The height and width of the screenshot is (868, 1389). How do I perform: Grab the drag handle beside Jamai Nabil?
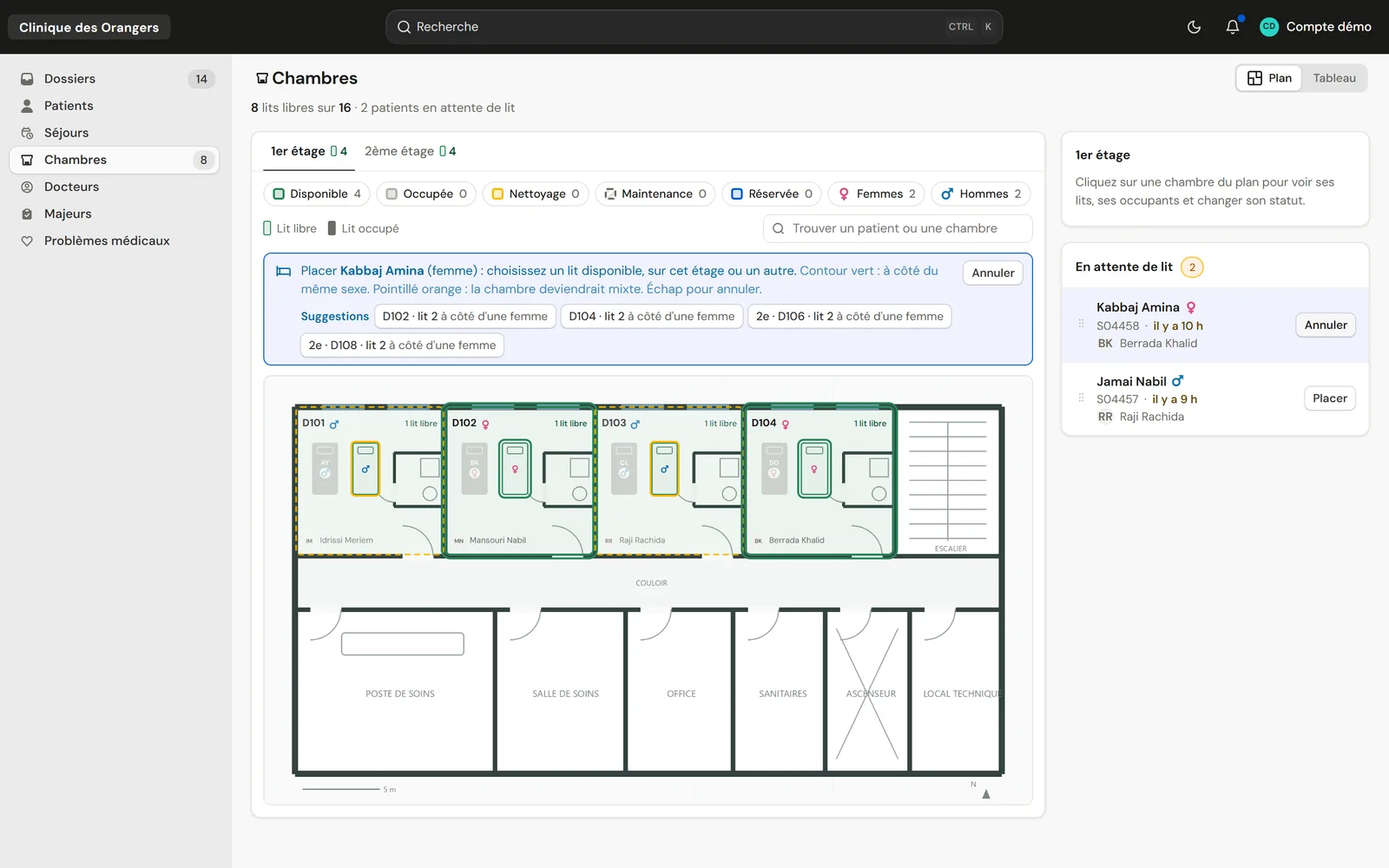tap(1081, 398)
